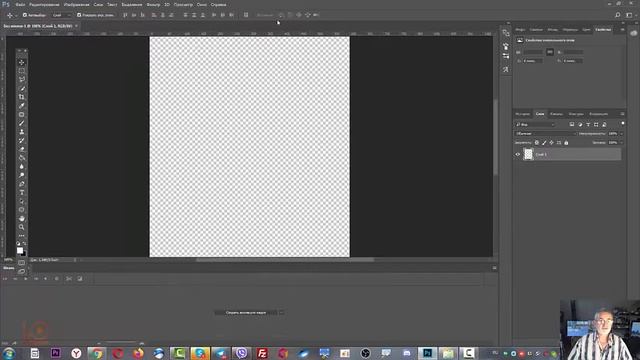This screenshot has height=360, width=640.
Task: Swap foreground and background colors arrow
Action: click(24, 244)
